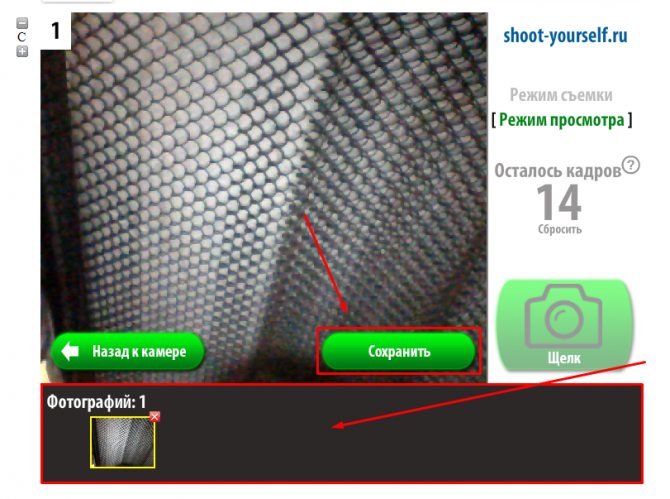Save the photo with the Сохранить button
The image size is (670, 499).
(399, 351)
